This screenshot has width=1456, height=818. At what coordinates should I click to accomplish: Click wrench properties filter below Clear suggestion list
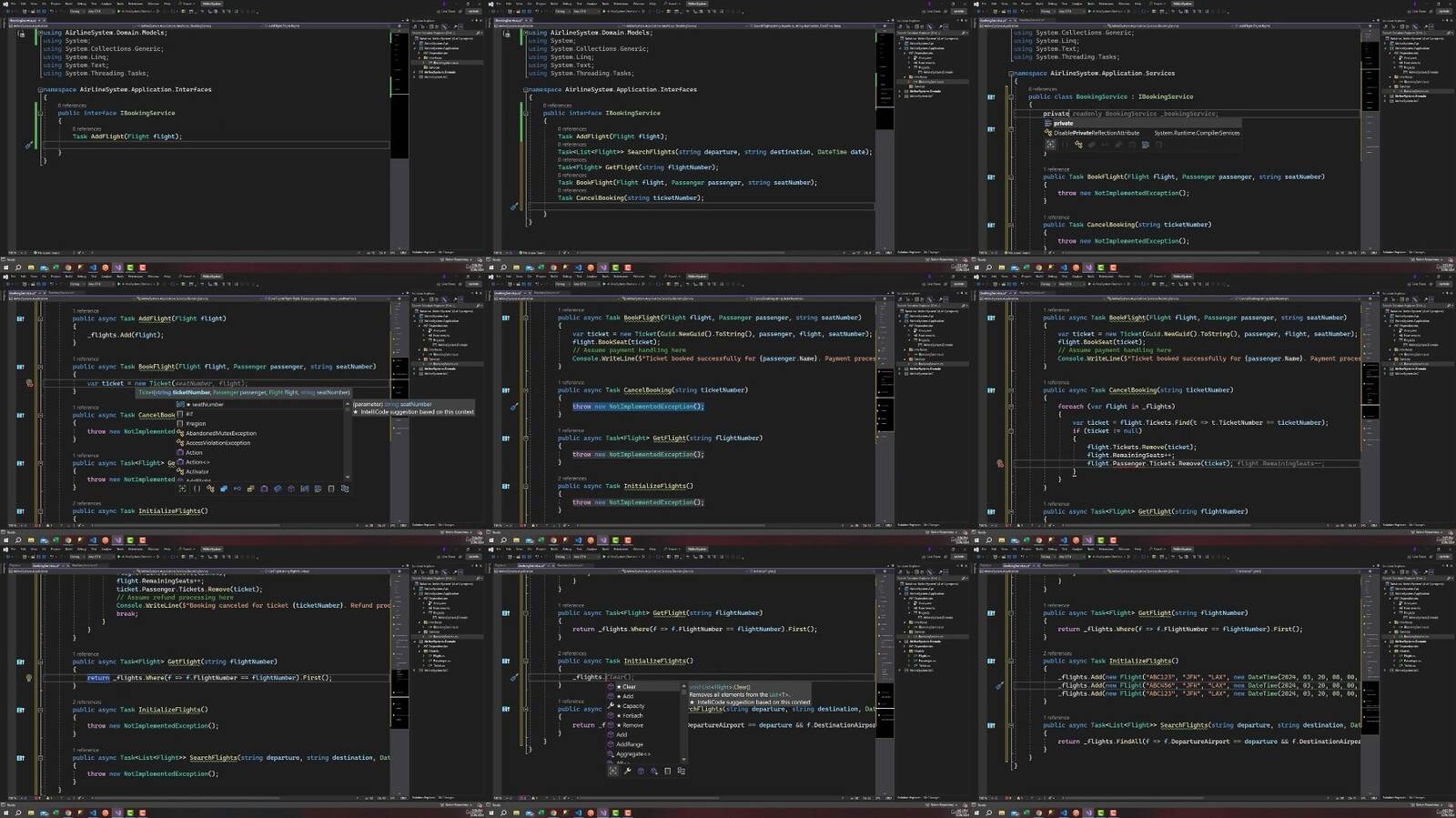click(x=627, y=771)
